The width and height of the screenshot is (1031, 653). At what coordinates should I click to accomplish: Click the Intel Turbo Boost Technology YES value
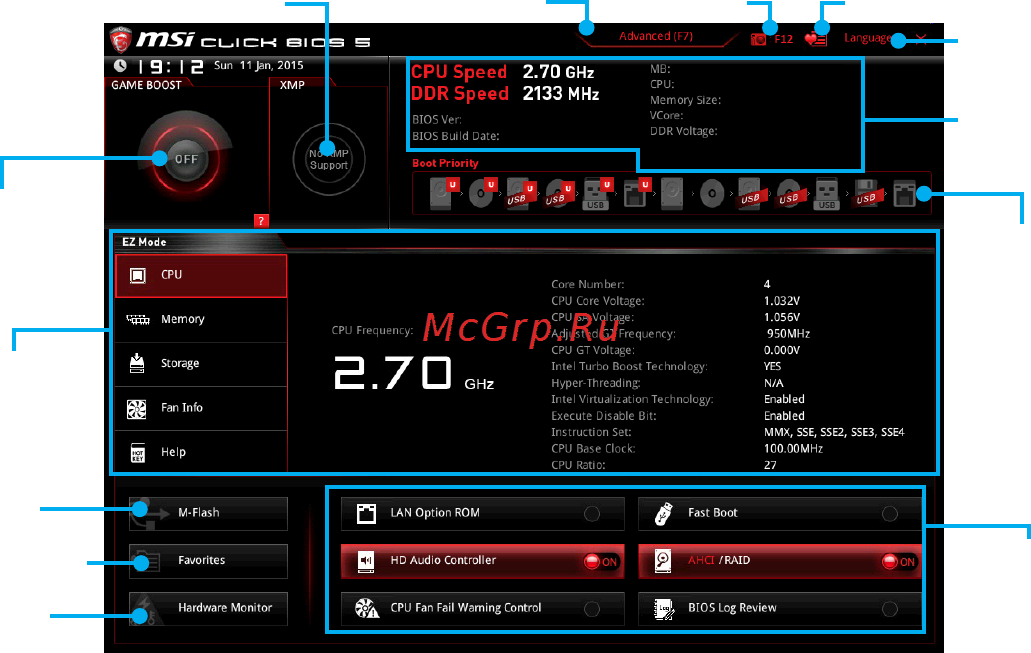(772, 366)
